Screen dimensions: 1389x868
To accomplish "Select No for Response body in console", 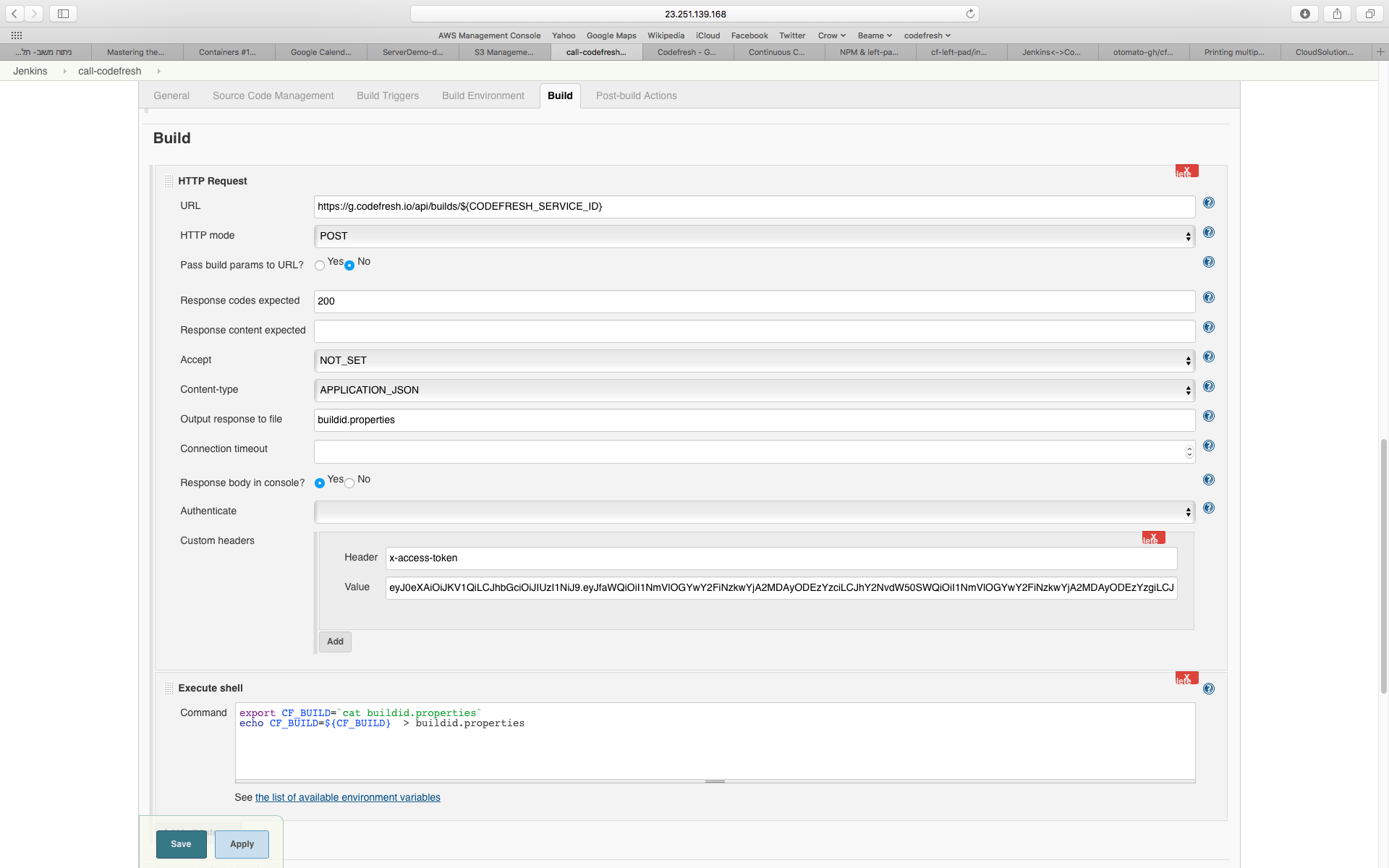I will 349,483.
